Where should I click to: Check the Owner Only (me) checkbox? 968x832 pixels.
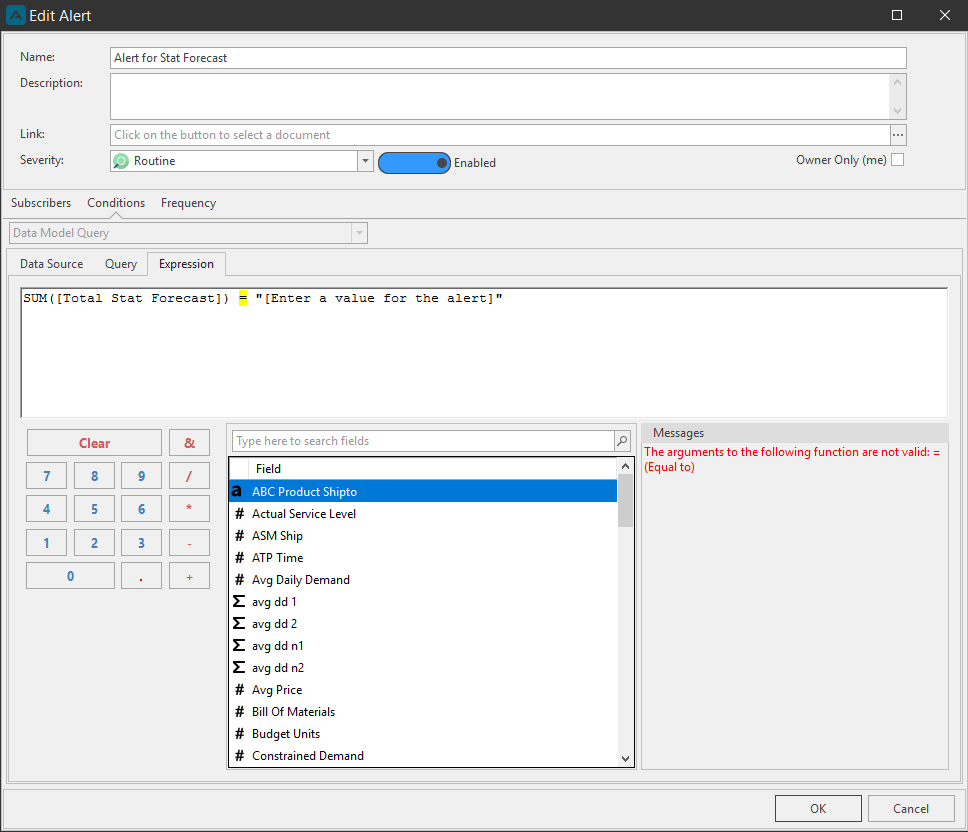[x=898, y=160]
